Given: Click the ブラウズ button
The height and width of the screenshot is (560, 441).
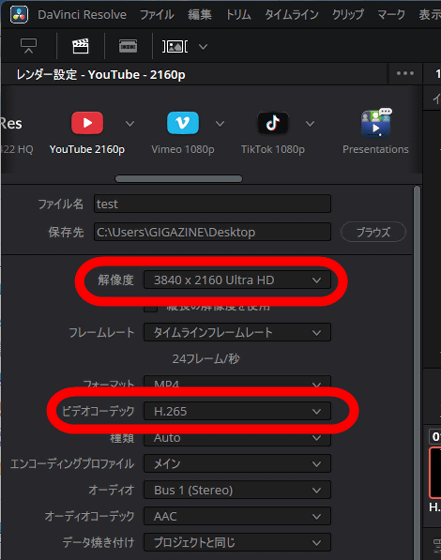Looking at the screenshot, I should point(373,232).
